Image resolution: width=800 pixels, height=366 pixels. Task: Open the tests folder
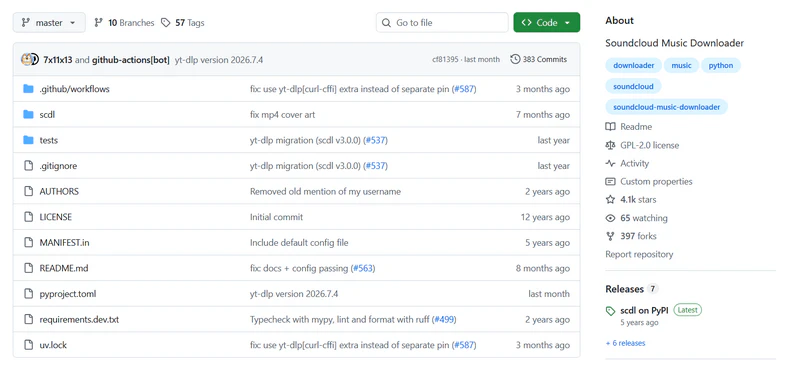48,140
